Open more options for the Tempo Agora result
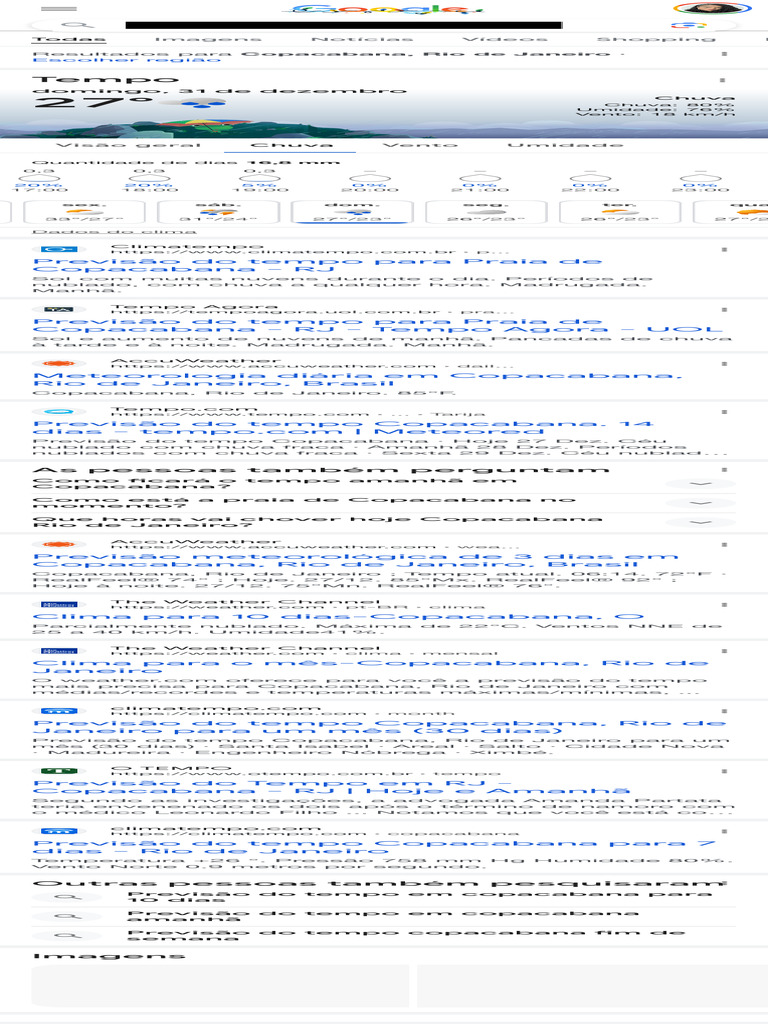This screenshot has height=1024, width=768. (724, 310)
